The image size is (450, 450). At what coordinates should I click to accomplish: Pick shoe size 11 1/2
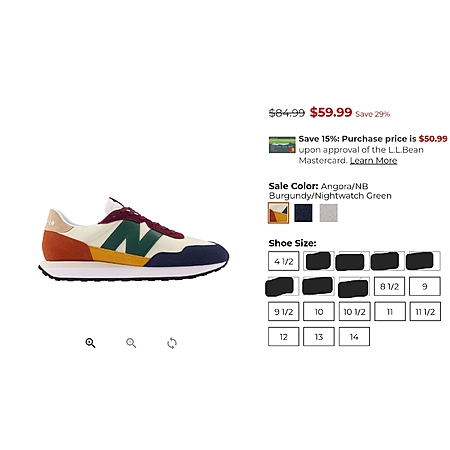coord(425,312)
